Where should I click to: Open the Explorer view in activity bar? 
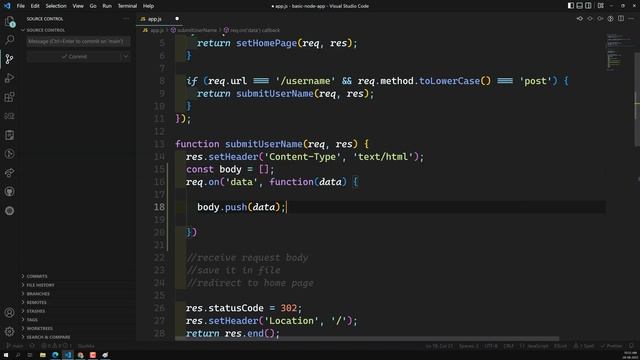point(9,21)
